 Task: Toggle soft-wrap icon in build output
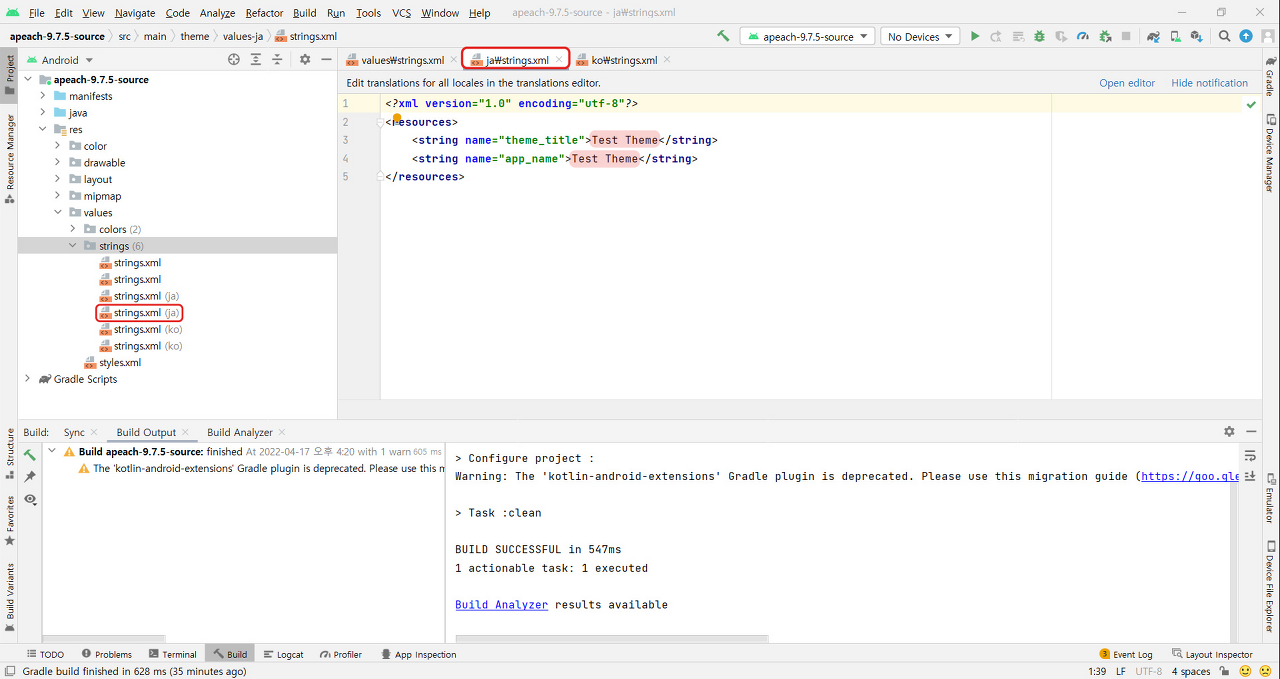coord(1250,456)
